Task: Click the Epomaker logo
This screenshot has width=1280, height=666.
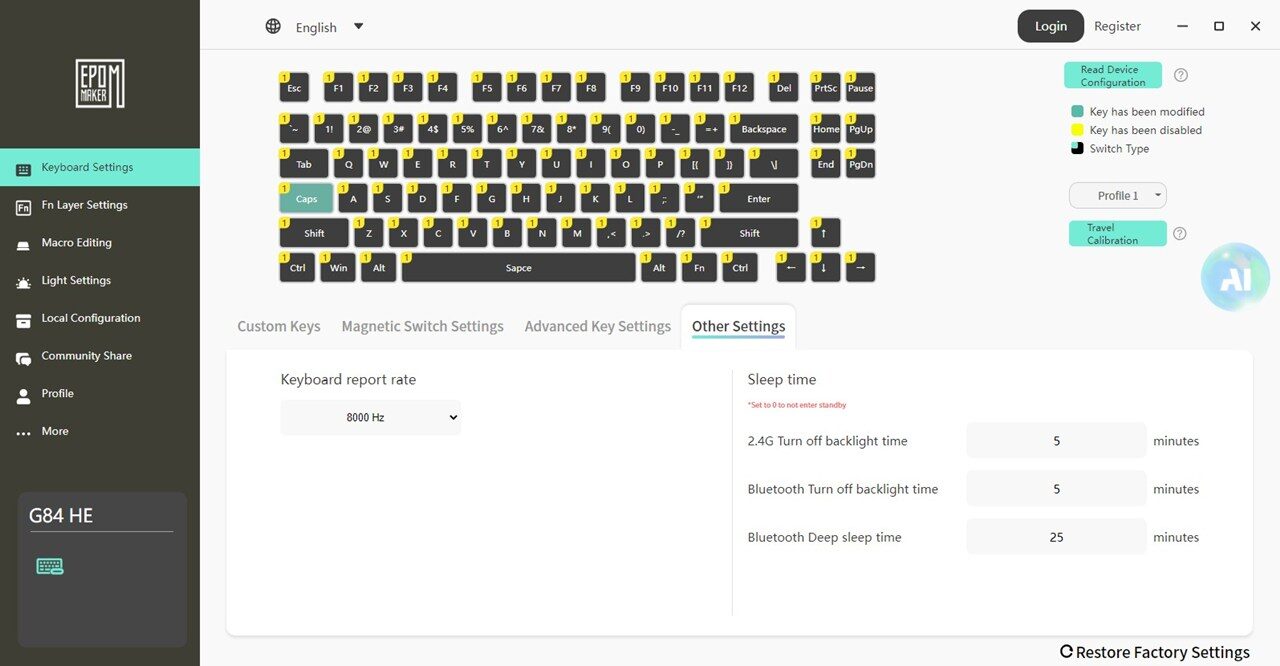Action: coord(100,84)
